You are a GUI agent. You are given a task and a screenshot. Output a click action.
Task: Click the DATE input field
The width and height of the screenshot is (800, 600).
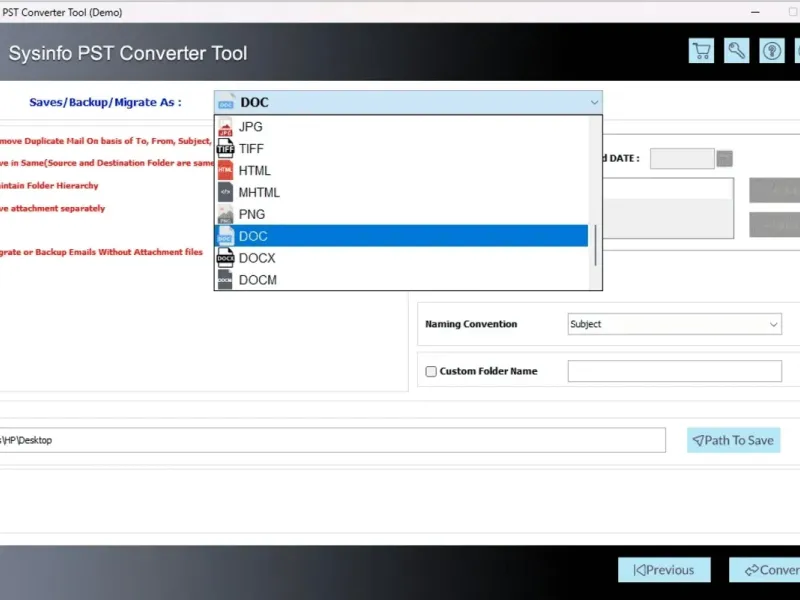click(x=682, y=159)
